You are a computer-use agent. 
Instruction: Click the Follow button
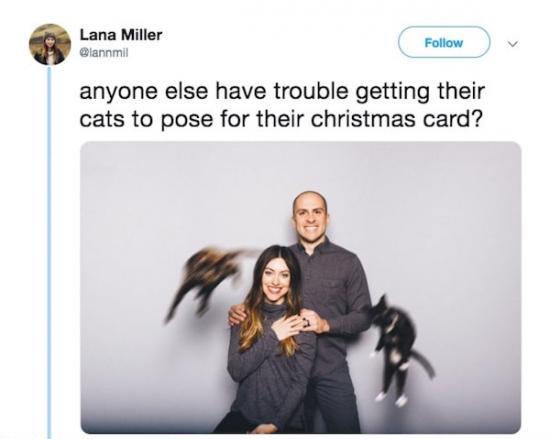[x=444, y=42]
